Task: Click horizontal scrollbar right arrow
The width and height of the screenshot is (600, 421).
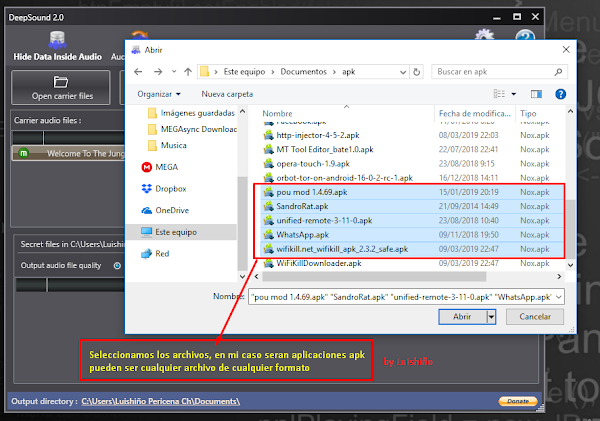Action: pos(559,276)
